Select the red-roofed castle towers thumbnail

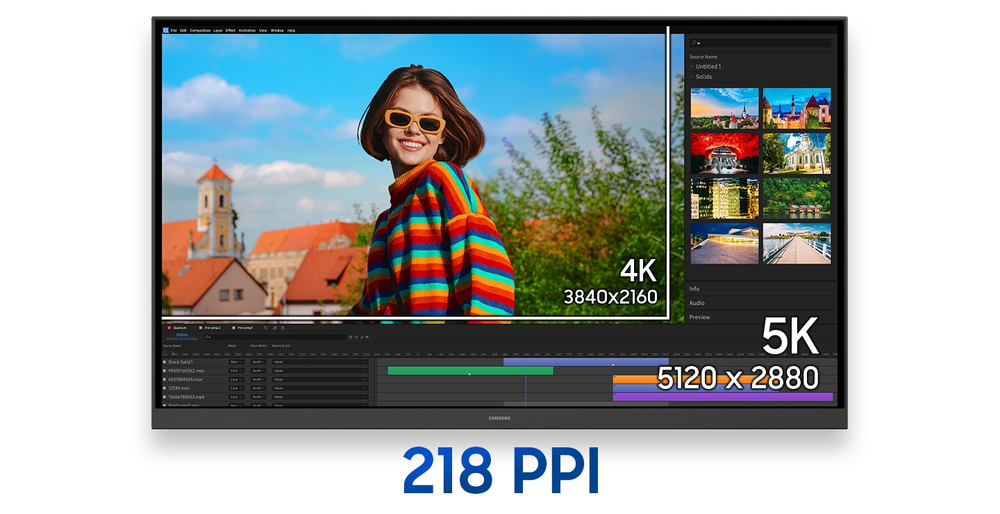click(x=797, y=108)
